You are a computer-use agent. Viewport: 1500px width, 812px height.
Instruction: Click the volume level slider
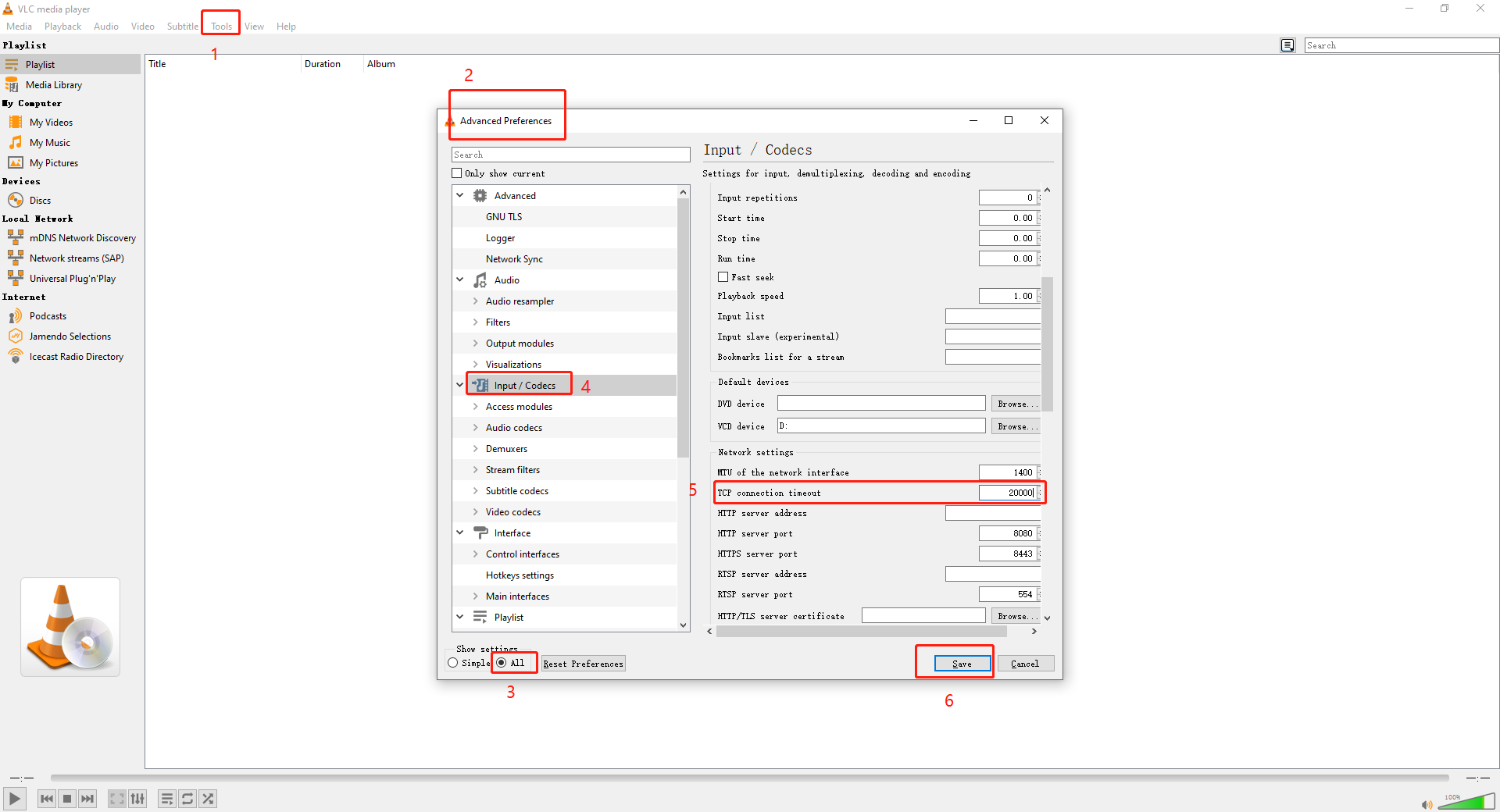(x=1466, y=801)
